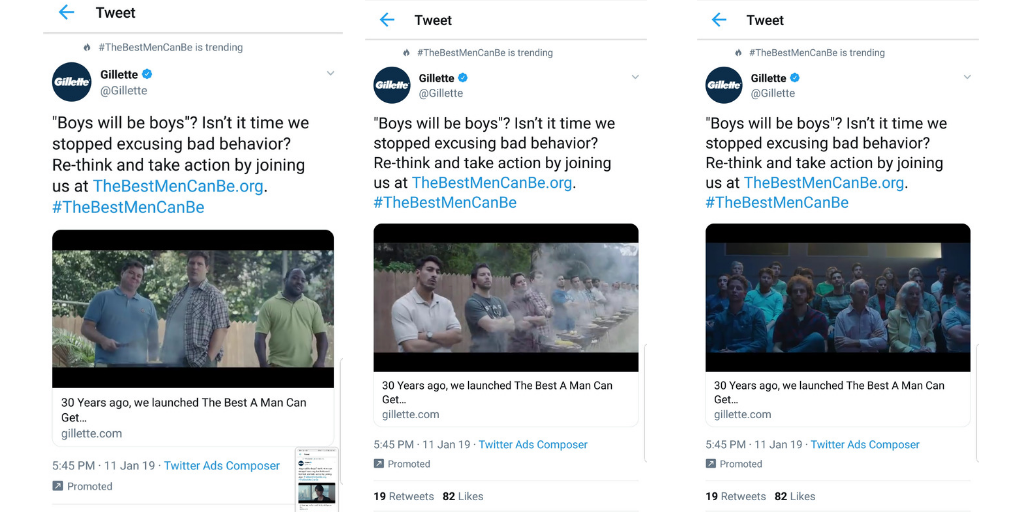The height and width of the screenshot is (512, 1024).
Task: Click the Promoted arrow icon in left tweet
Action: tap(57, 486)
